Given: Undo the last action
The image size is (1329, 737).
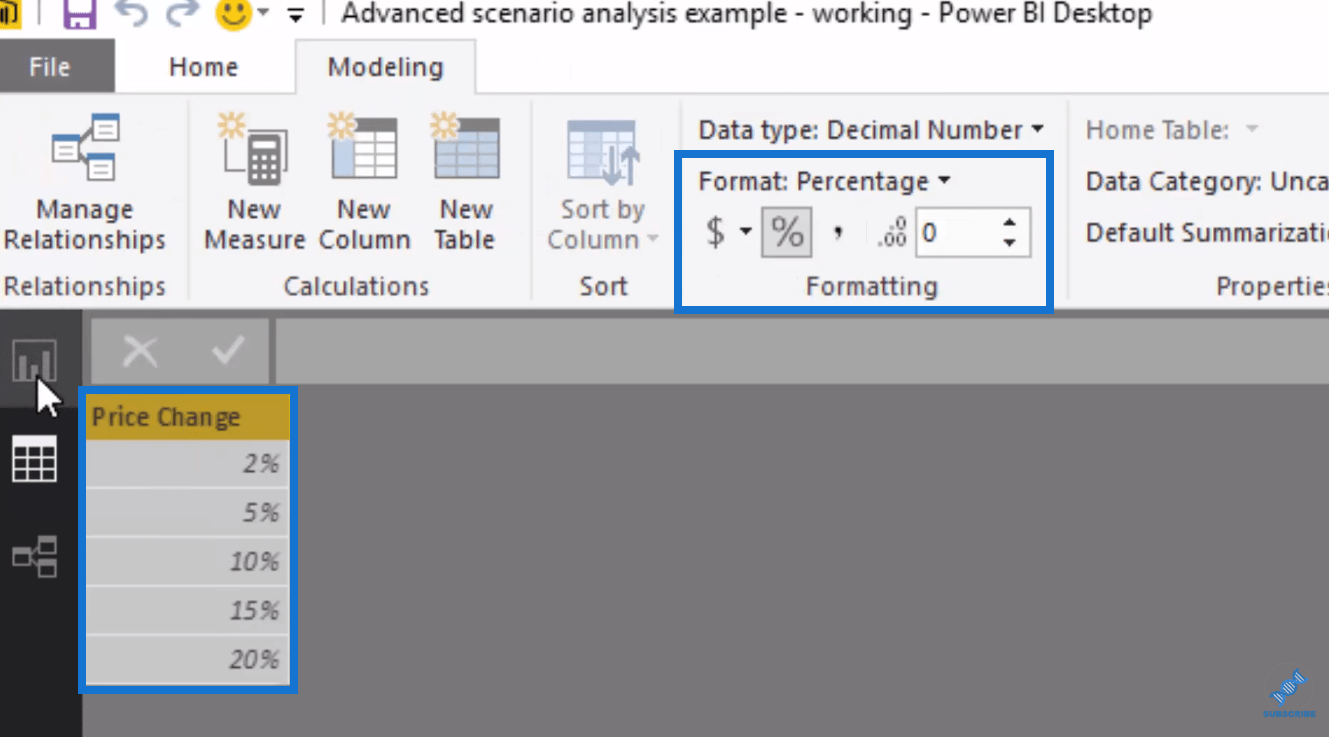Looking at the screenshot, I should click(x=130, y=14).
